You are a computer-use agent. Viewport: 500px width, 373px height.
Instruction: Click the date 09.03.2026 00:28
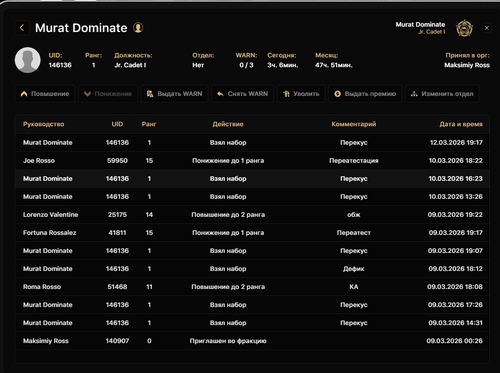[455, 341]
